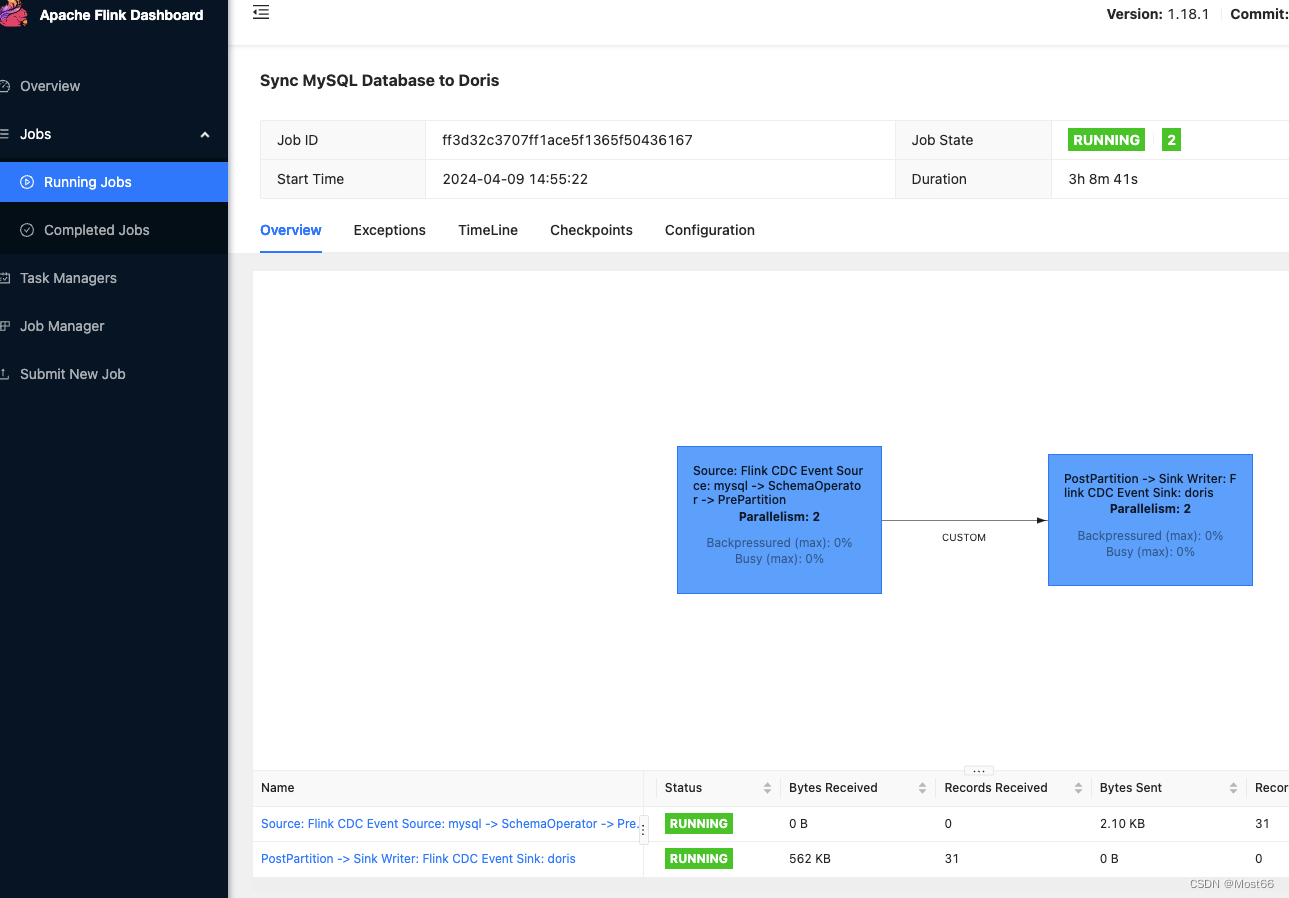1289x898 pixels.
Task: Switch to the Configuration tab
Action: 710,230
